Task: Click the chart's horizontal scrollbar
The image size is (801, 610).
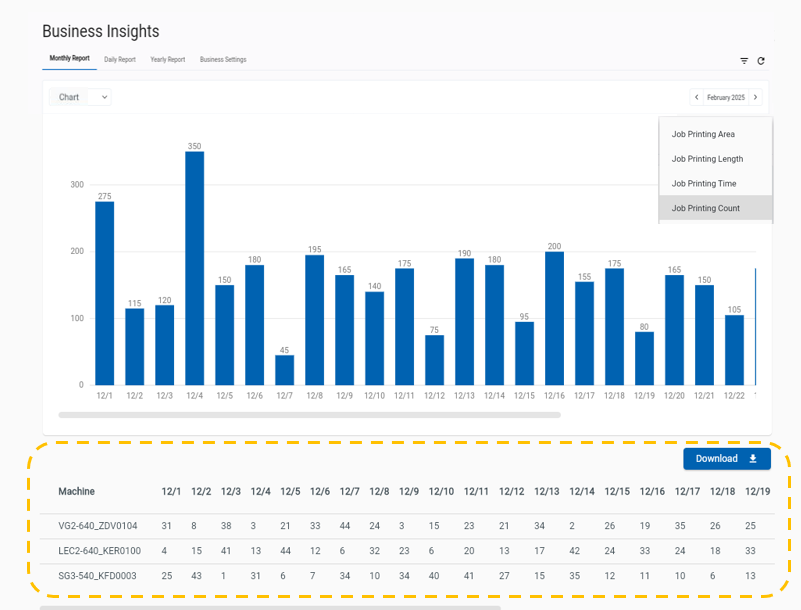Action: 310,414
